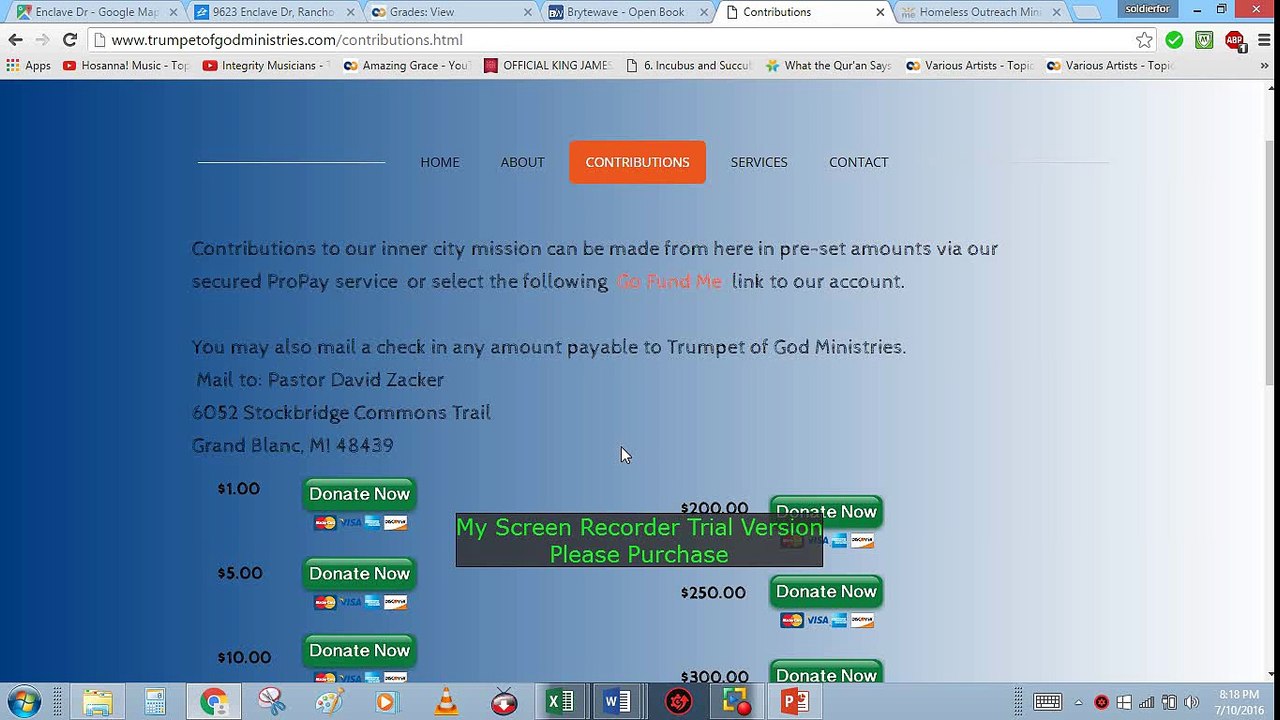
Task: Switch to Chrome taskbar icon
Action: point(213,702)
